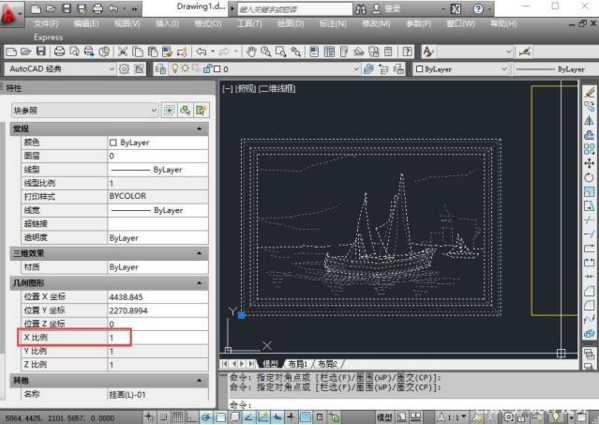Click the Mirror tool icon

(589, 121)
